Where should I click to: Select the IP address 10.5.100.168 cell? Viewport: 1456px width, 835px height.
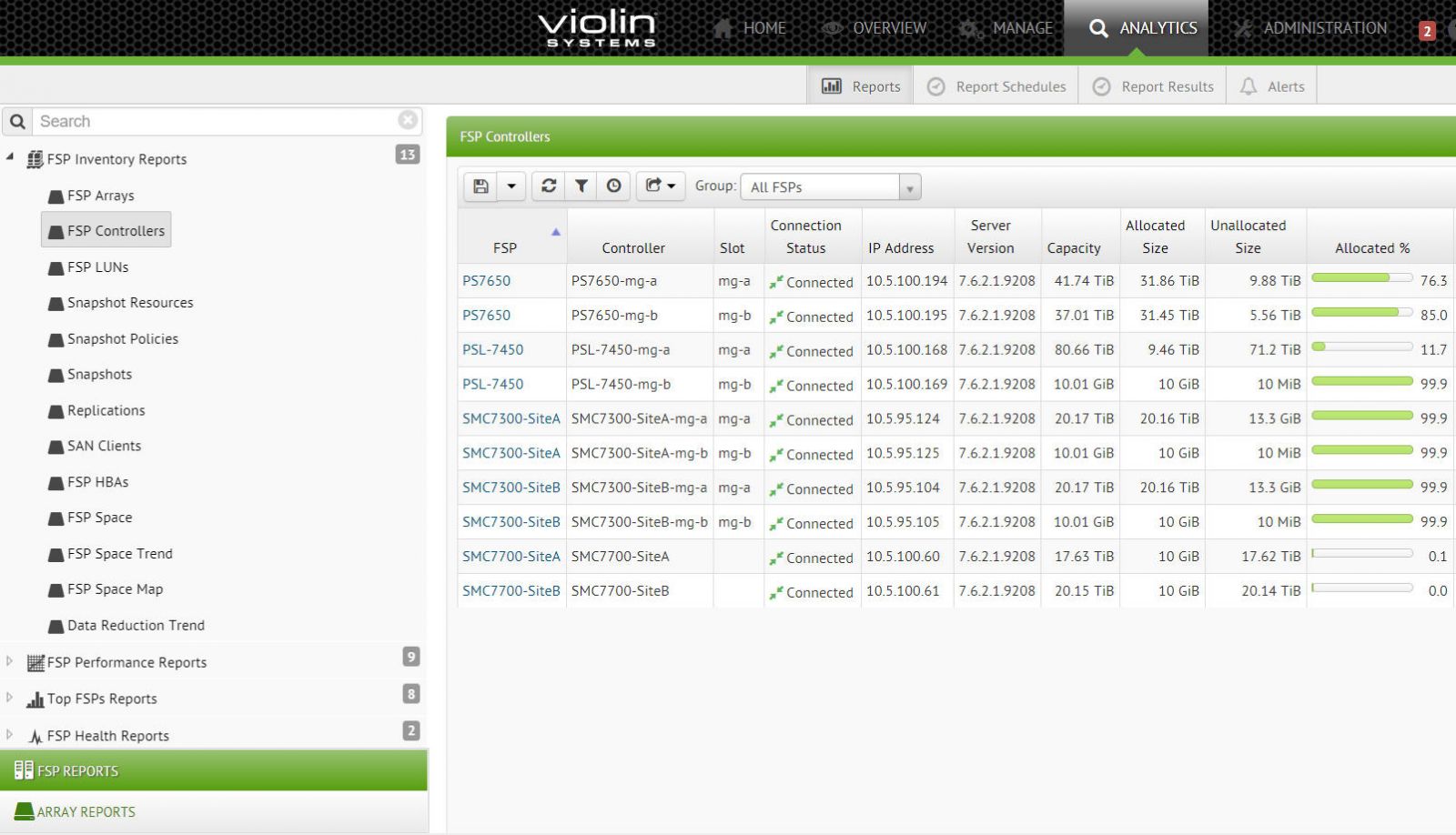tap(906, 349)
